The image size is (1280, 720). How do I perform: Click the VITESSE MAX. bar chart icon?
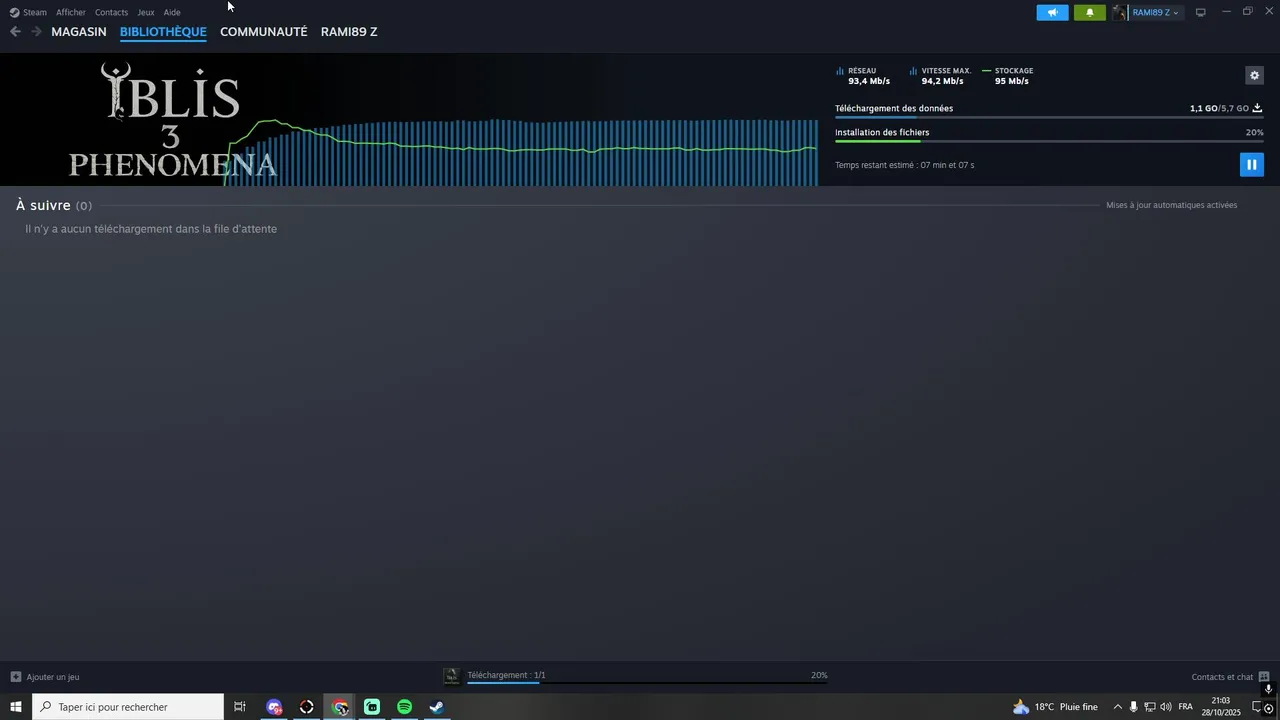(x=913, y=71)
